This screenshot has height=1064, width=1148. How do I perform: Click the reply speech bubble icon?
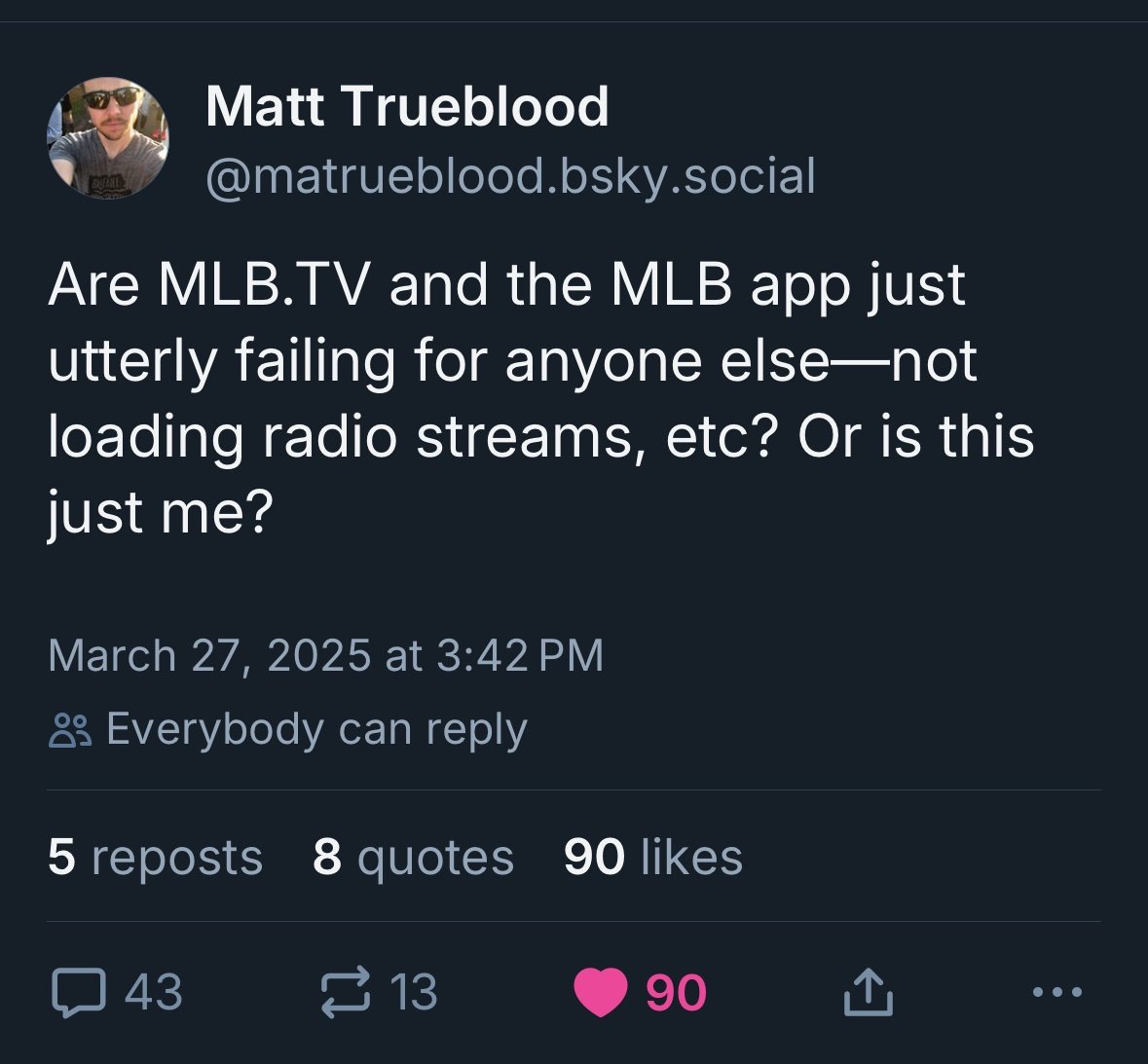(x=77, y=993)
